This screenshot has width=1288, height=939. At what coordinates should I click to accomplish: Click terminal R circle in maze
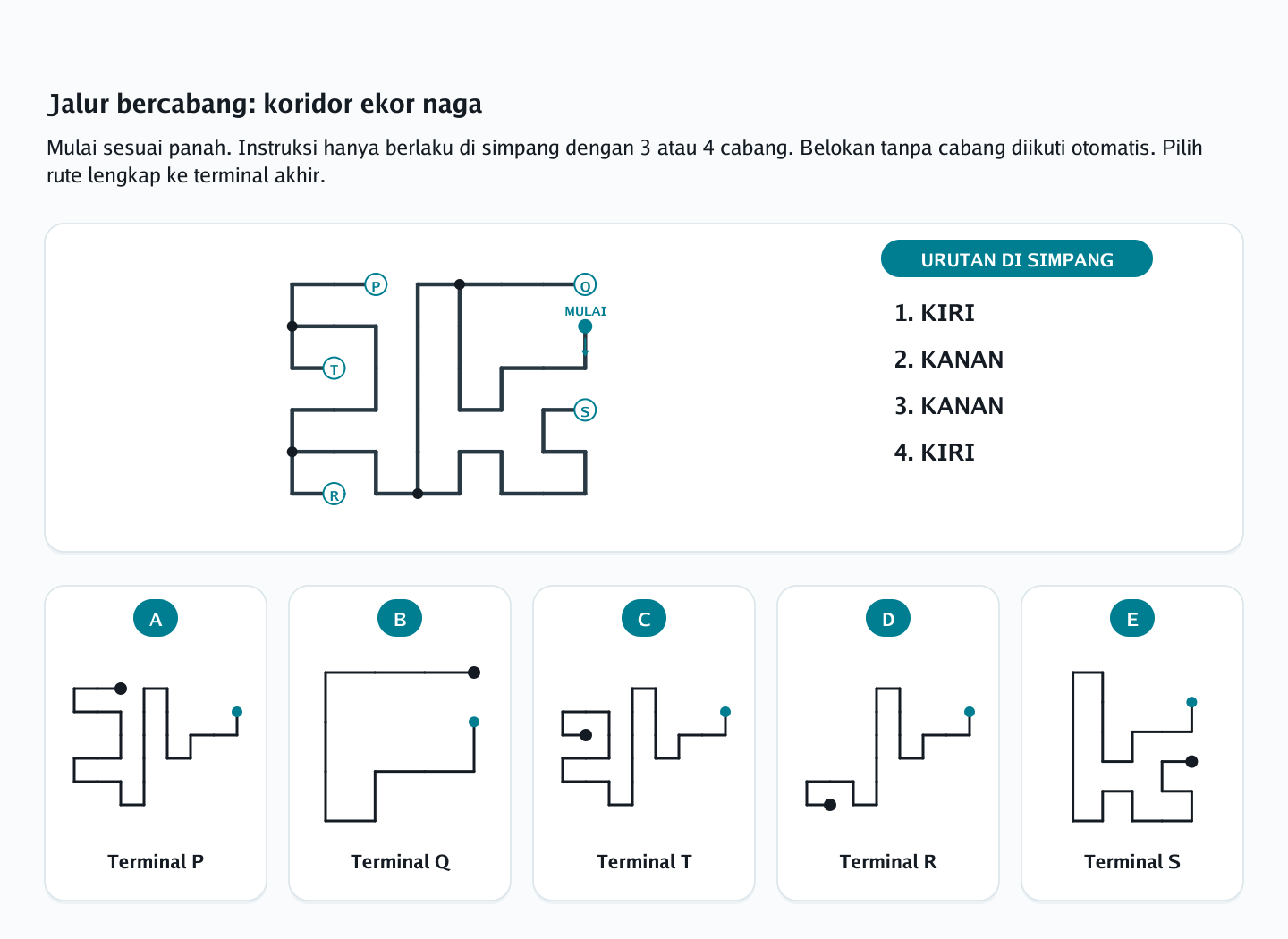(x=334, y=495)
